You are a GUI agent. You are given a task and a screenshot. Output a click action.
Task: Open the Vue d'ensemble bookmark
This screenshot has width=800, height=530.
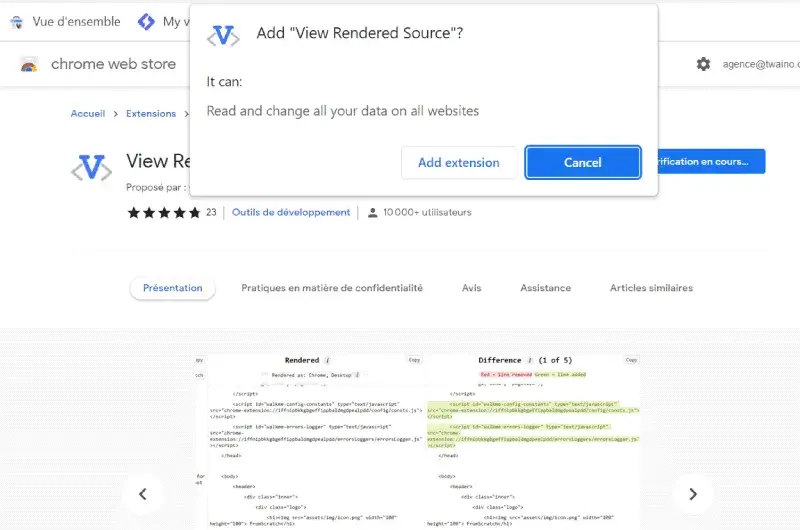click(x=64, y=21)
